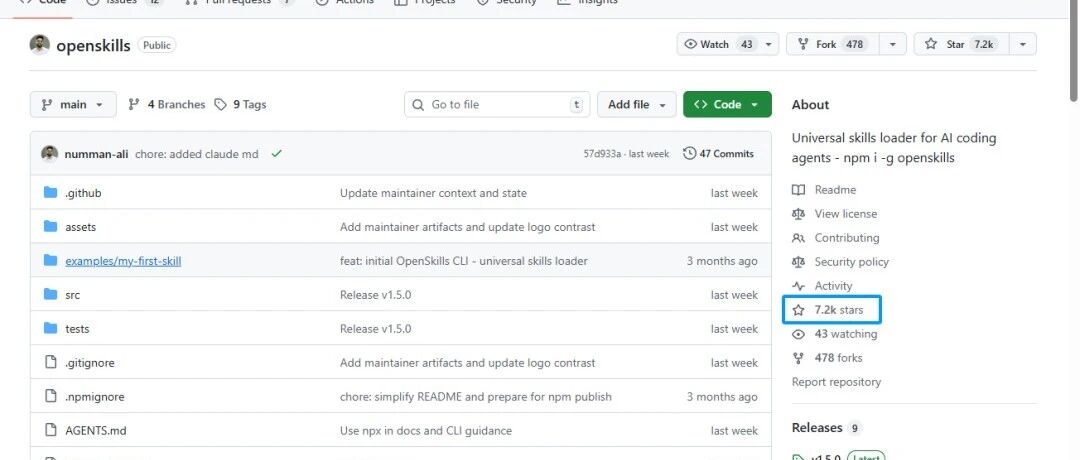Screen dimensions: 1080x460
Task: Open the .gitignore file name
Action: [x=90, y=363]
